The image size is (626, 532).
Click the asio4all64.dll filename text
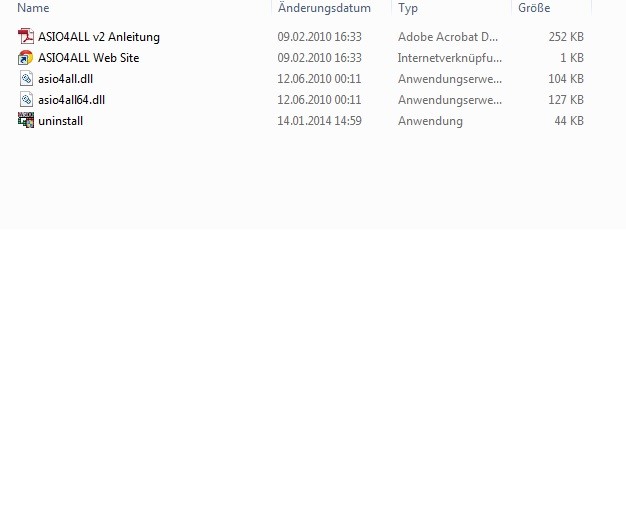(71, 100)
